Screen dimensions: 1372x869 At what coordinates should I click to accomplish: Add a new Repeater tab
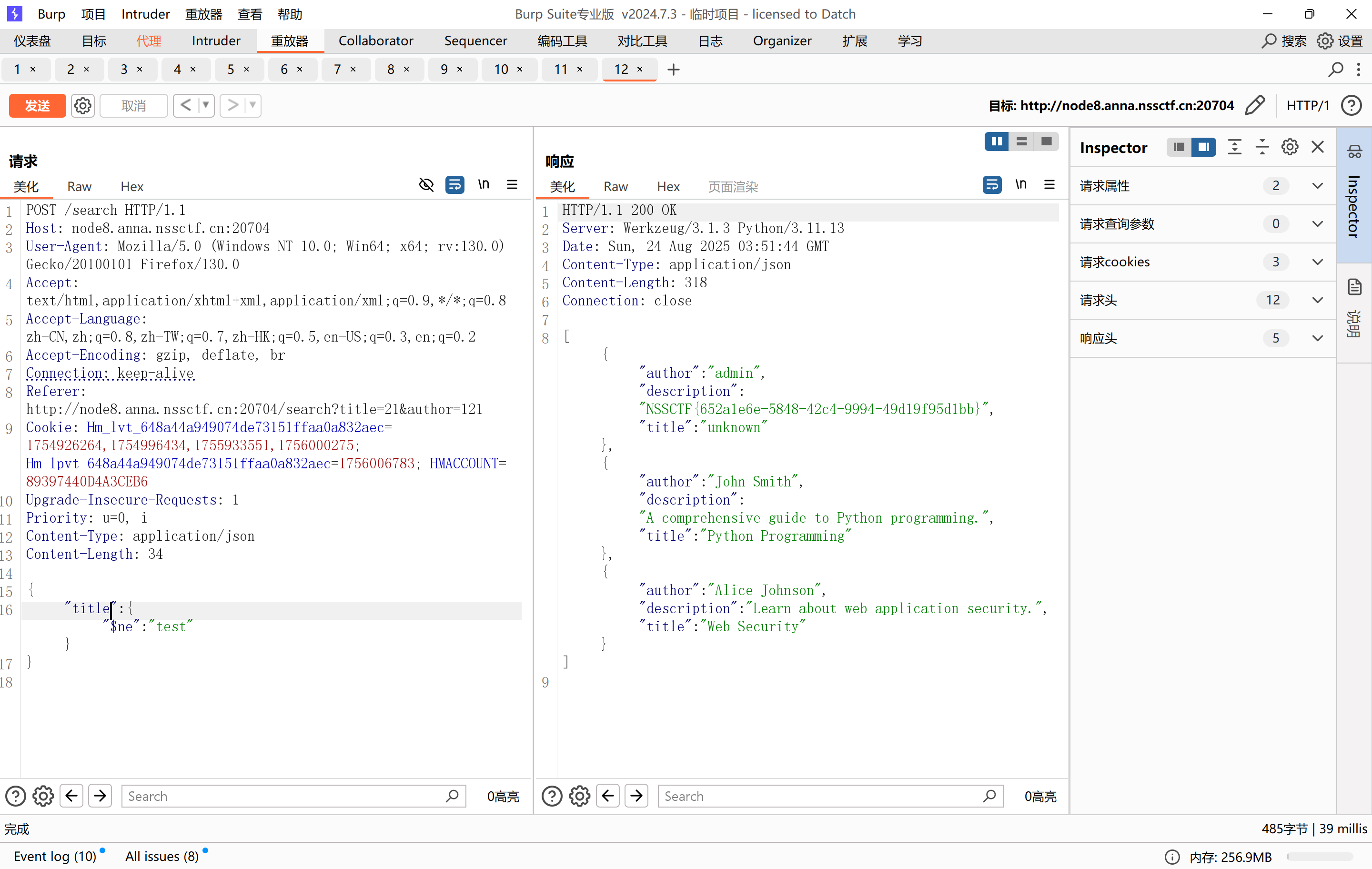[x=674, y=70]
